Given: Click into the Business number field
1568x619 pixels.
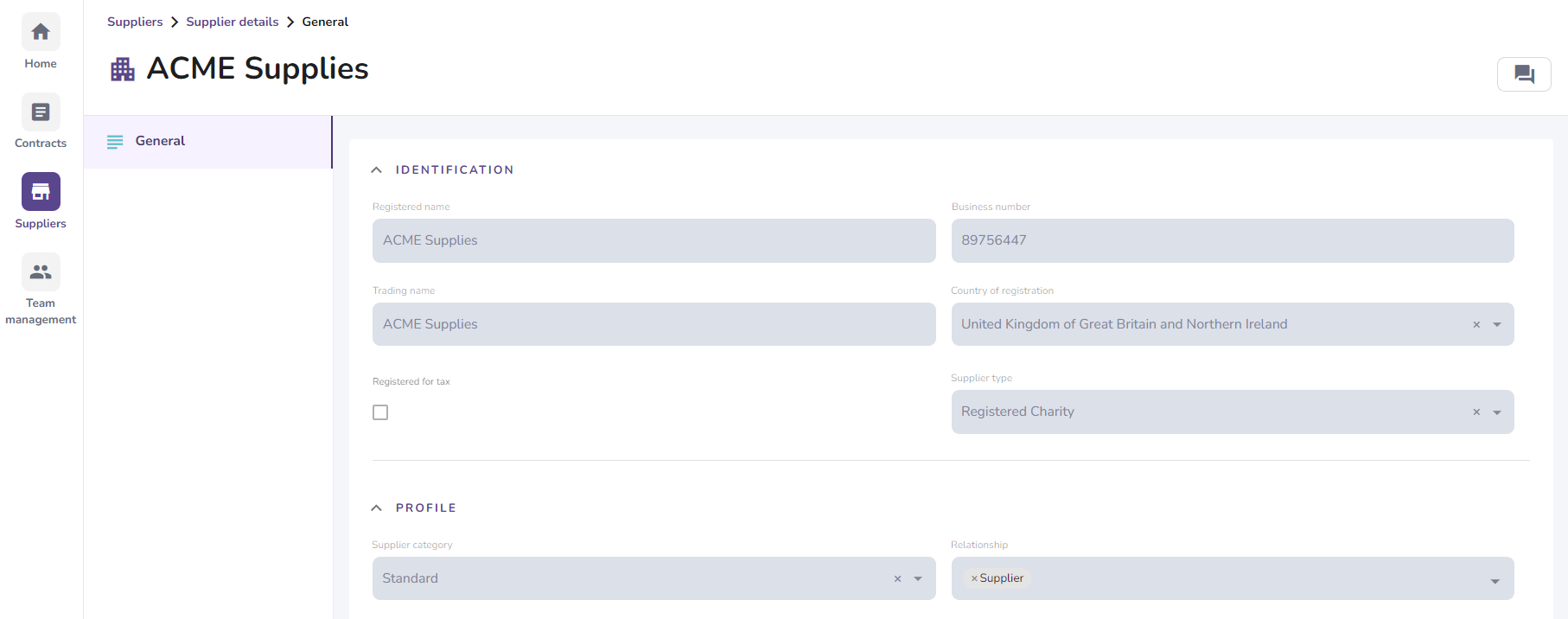Looking at the screenshot, I should tap(1232, 240).
